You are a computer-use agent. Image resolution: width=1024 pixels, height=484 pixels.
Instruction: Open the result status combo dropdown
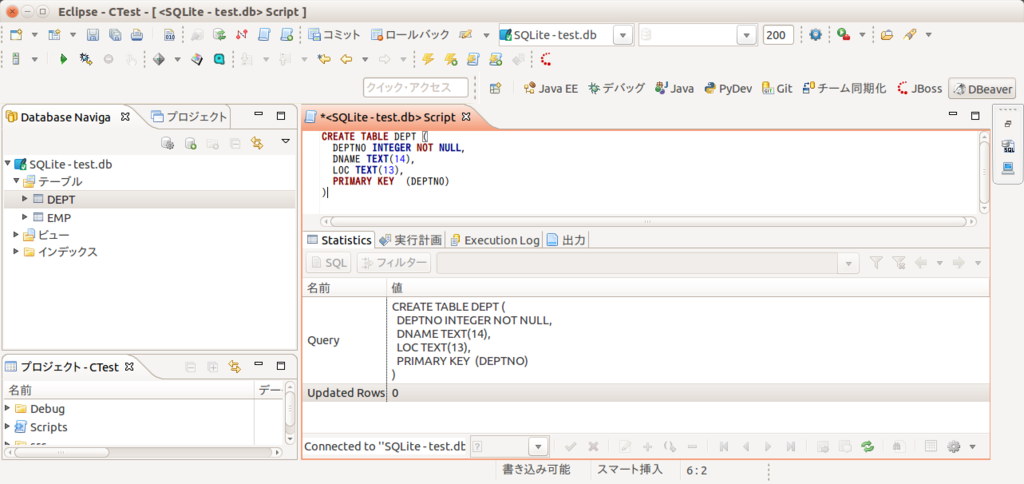click(x=537, y=447)
